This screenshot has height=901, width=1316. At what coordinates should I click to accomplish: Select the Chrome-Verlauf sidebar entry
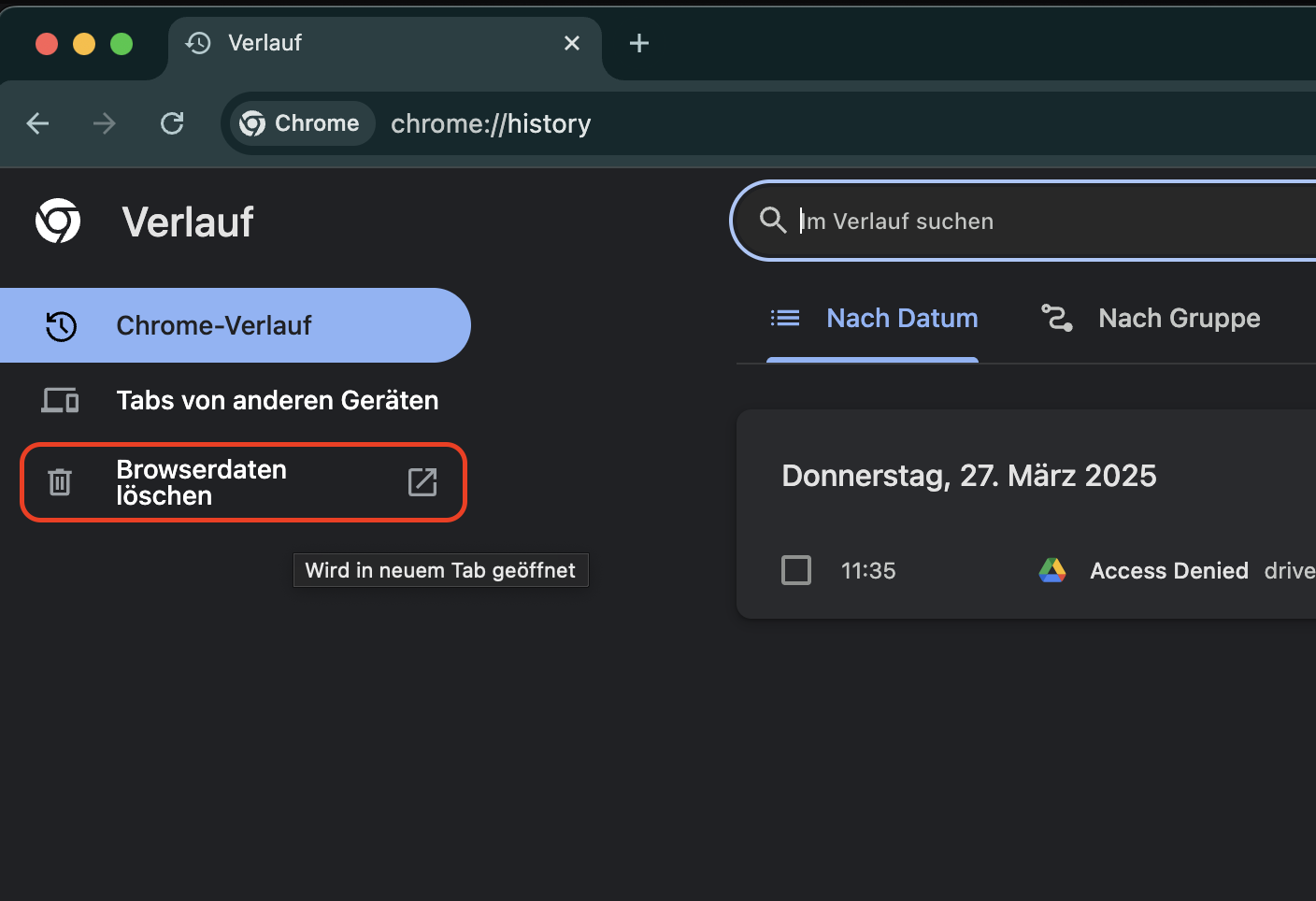[x=213, y=325]
